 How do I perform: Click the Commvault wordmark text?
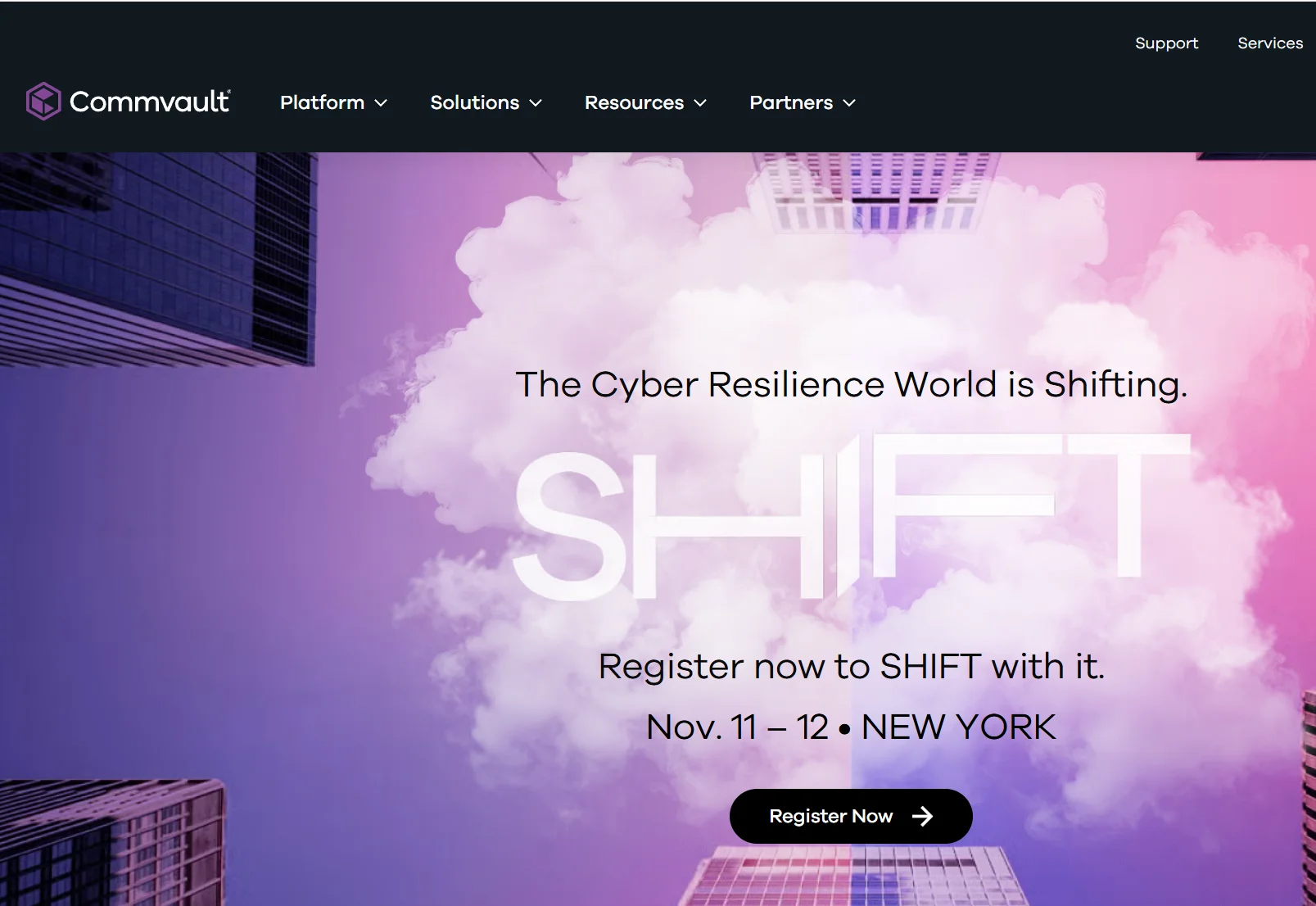click(x=150, y=102)
